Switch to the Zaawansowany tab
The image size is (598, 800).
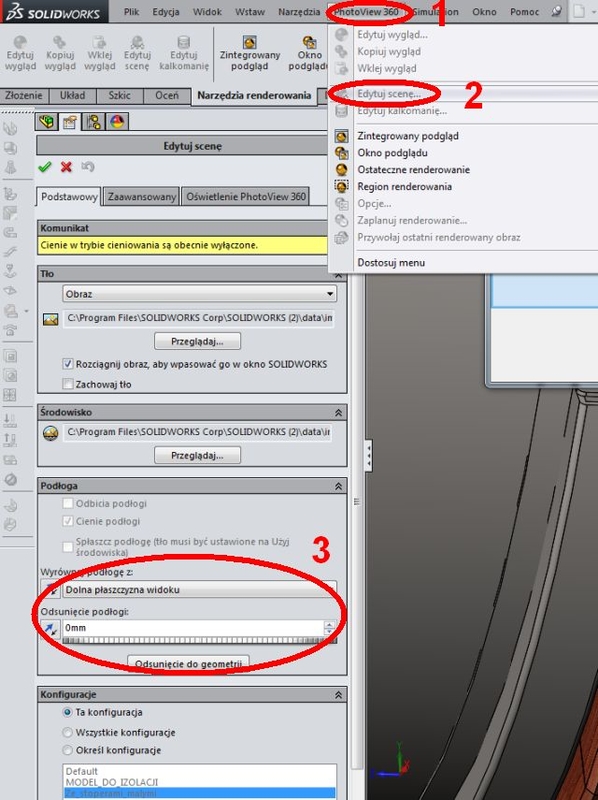click(x=142, y=196)
